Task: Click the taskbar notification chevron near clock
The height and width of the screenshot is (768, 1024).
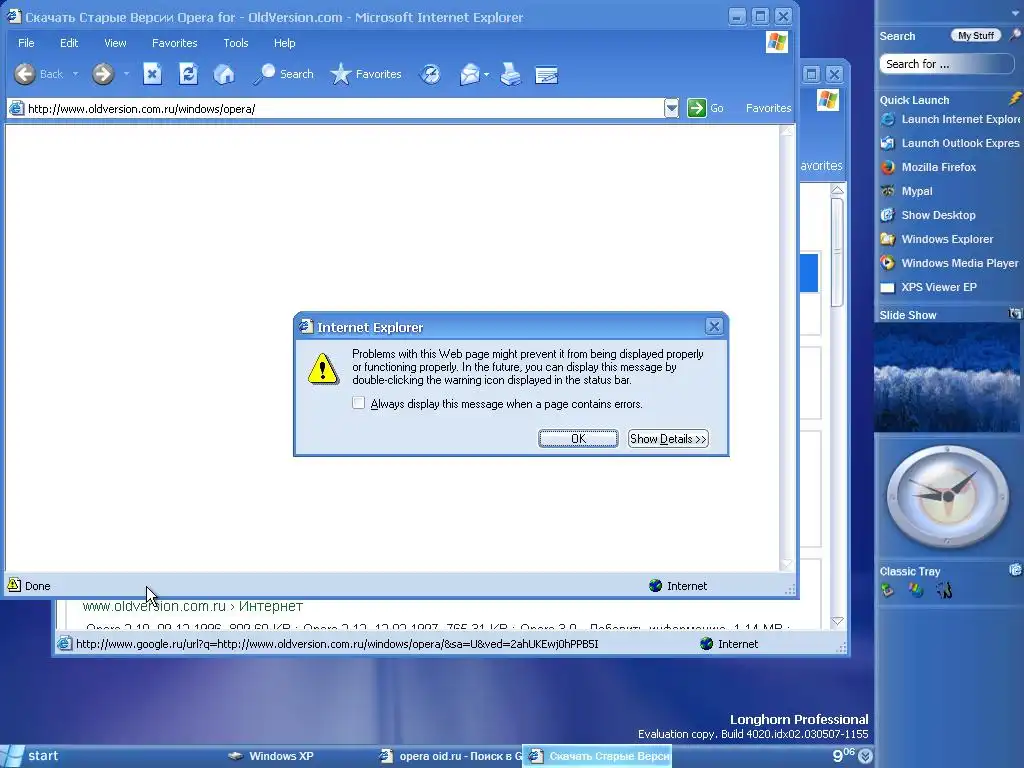Action: [x=865, y=756]
